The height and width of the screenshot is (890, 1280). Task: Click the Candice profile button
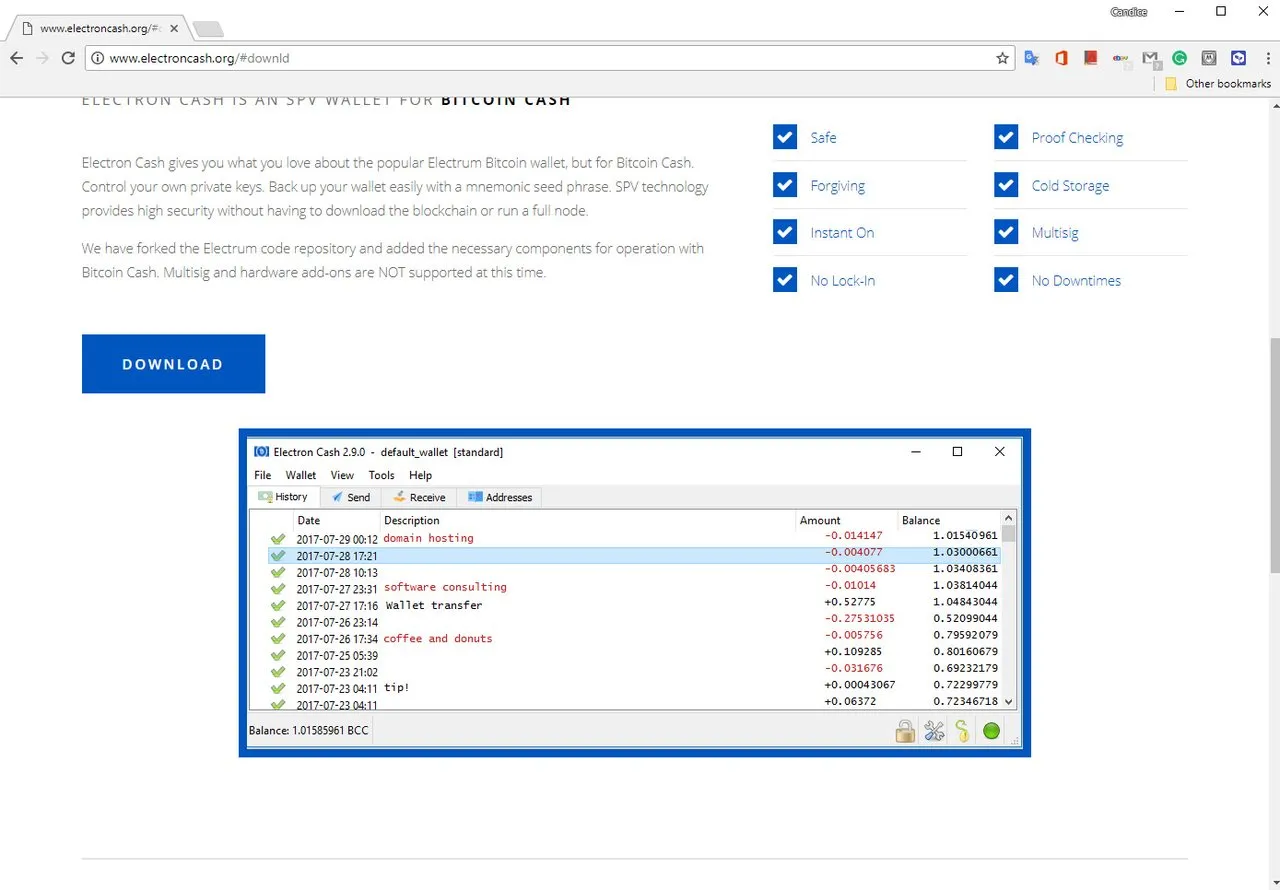click(1128, 12)
